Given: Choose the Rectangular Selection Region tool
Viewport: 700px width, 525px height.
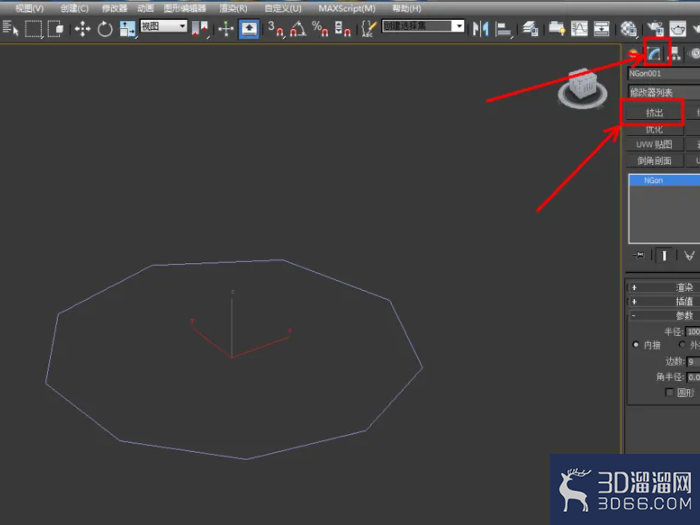Looking at the screenshot, I should [33, 29].
